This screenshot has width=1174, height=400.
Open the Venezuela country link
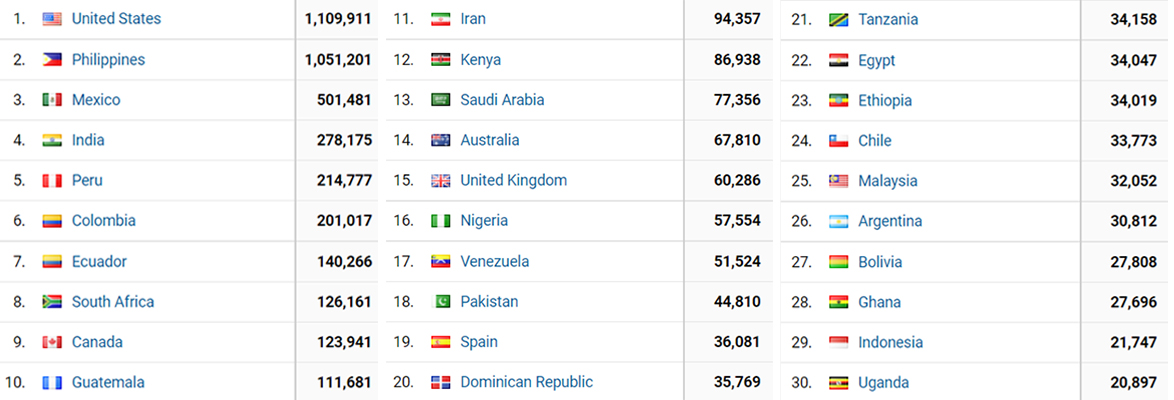point(495,262)
